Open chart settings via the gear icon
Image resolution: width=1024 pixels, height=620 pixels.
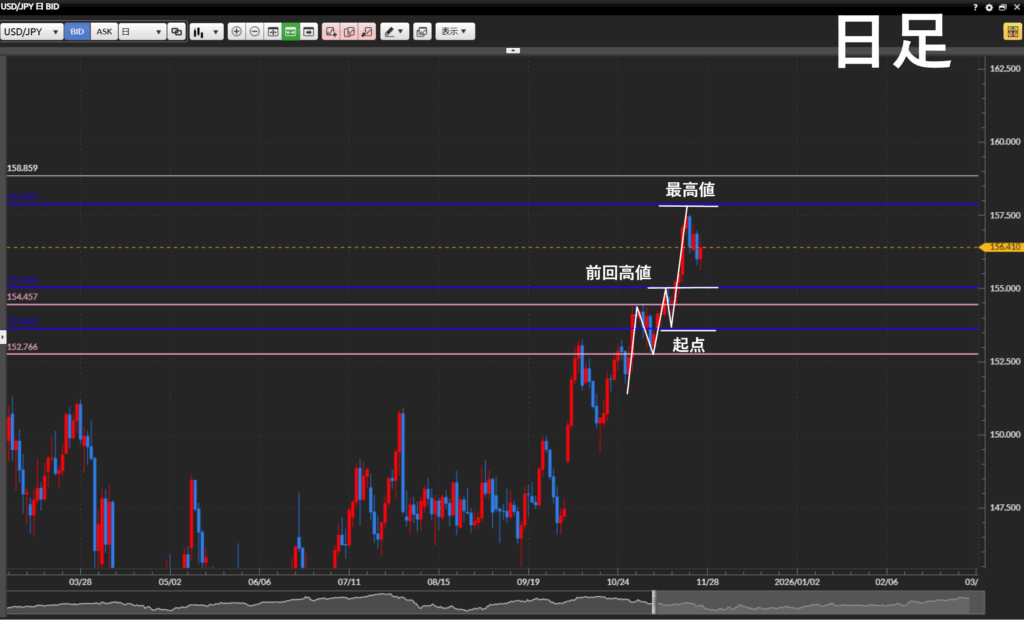tap(989, 7)
